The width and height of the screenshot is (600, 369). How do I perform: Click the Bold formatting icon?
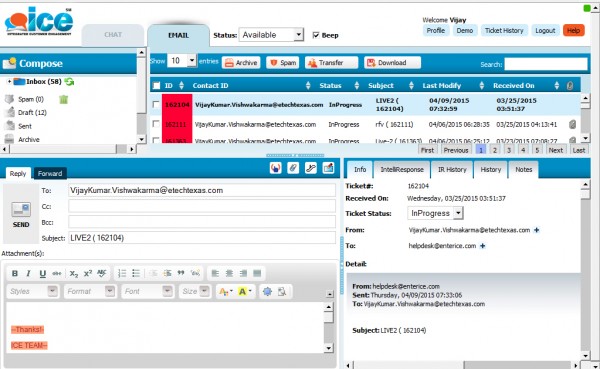[x=15, y=273]
